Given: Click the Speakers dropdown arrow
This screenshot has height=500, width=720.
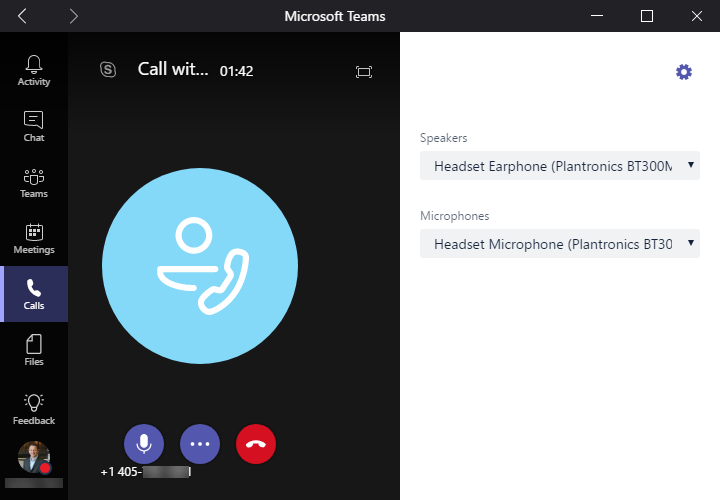Looking at the screenshot, I should (x=691, y=165).
